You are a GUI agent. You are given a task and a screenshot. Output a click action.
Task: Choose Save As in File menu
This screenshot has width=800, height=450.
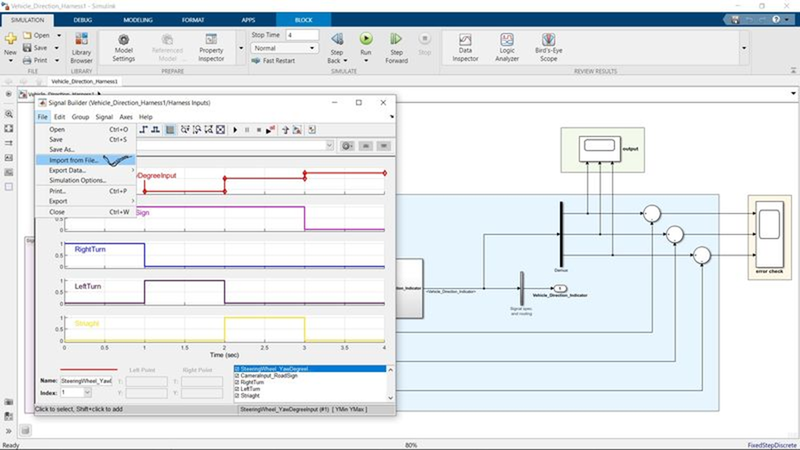[x=85, y=149]
